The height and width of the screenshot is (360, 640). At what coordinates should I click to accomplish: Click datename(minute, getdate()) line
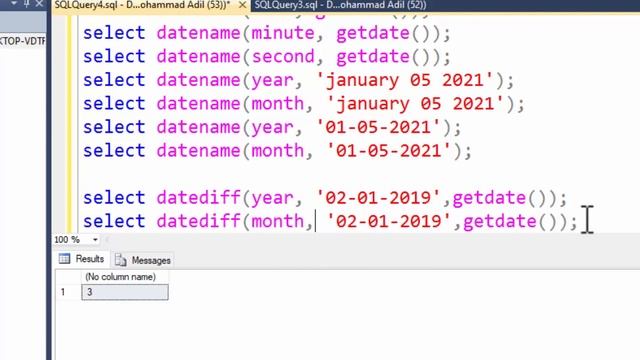267,33
